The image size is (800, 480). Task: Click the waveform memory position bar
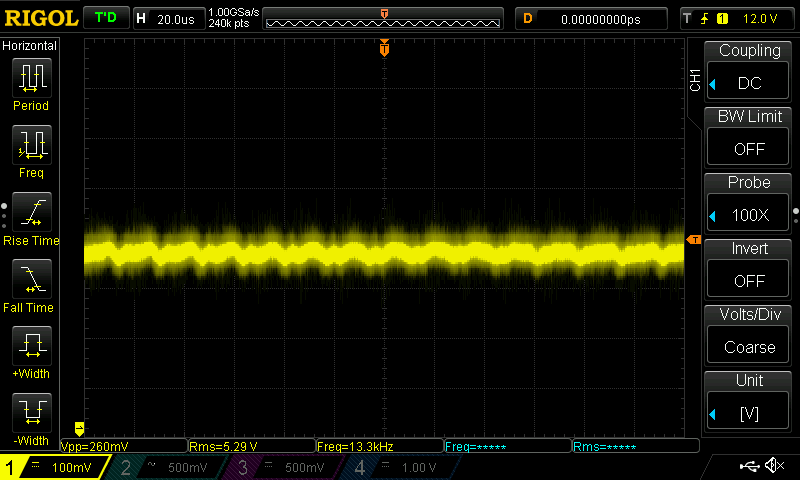click(x=384, y=20)
